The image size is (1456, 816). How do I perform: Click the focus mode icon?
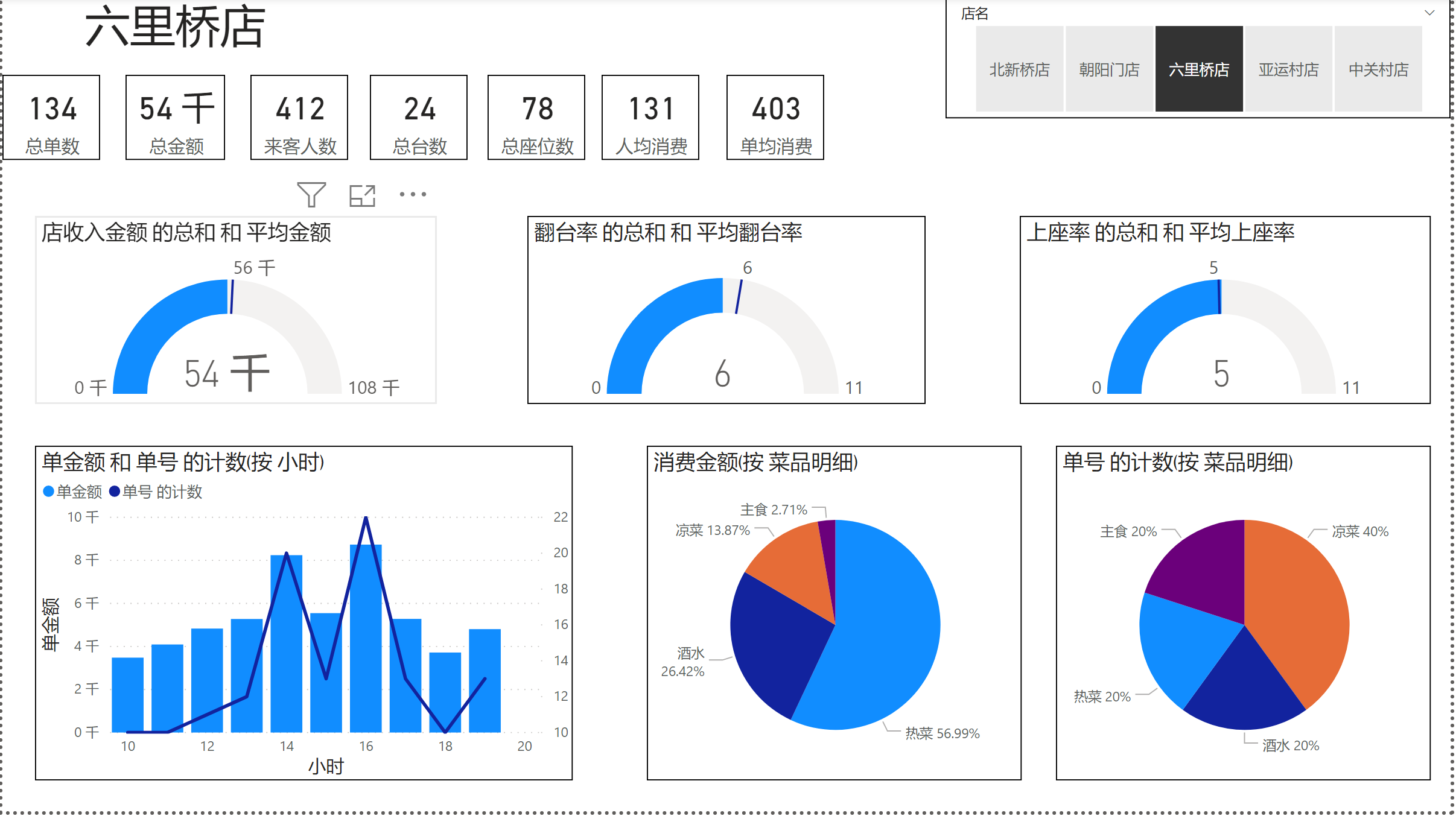click(x=363, y=195)
